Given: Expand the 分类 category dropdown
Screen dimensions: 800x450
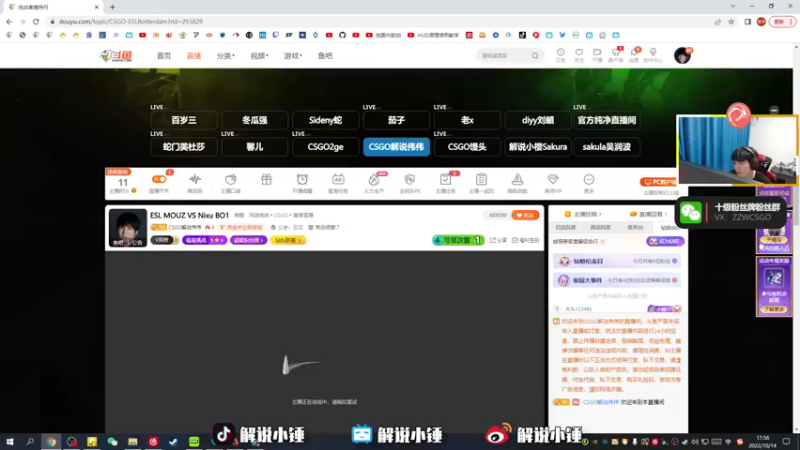Looking at the screenshot, I should point(226,56).
